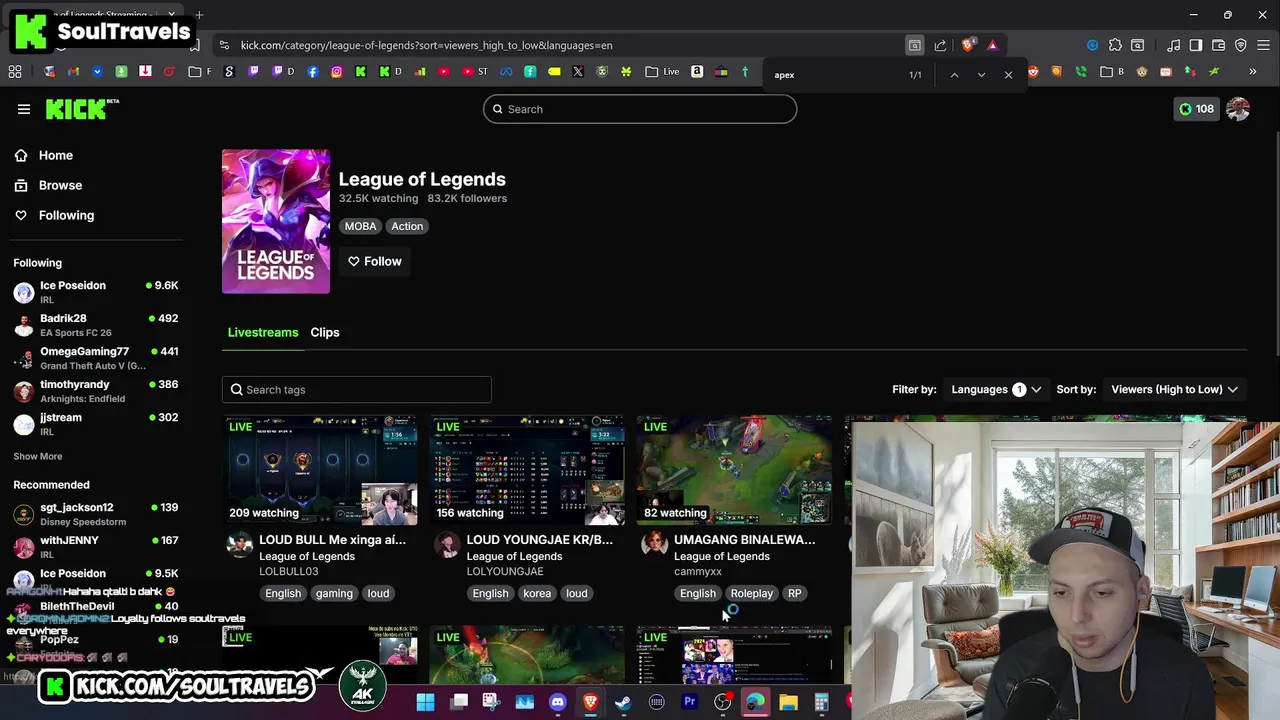This screenshot has height=720, width=1280.
Task: Open Steam from the taskbar
Action: [623, 702]
